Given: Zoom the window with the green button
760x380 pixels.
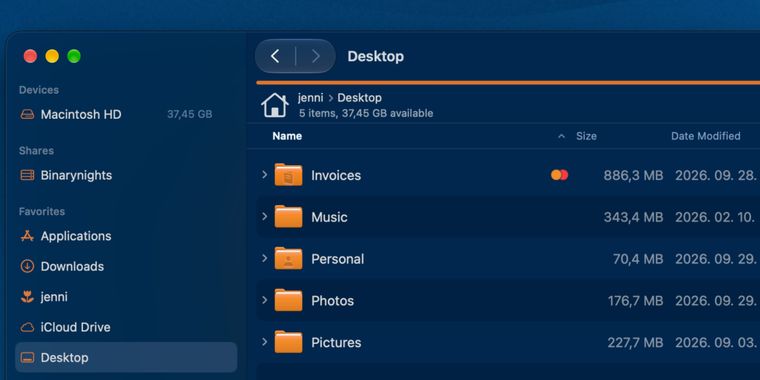Looking at the screenshot, I should 74,56.
